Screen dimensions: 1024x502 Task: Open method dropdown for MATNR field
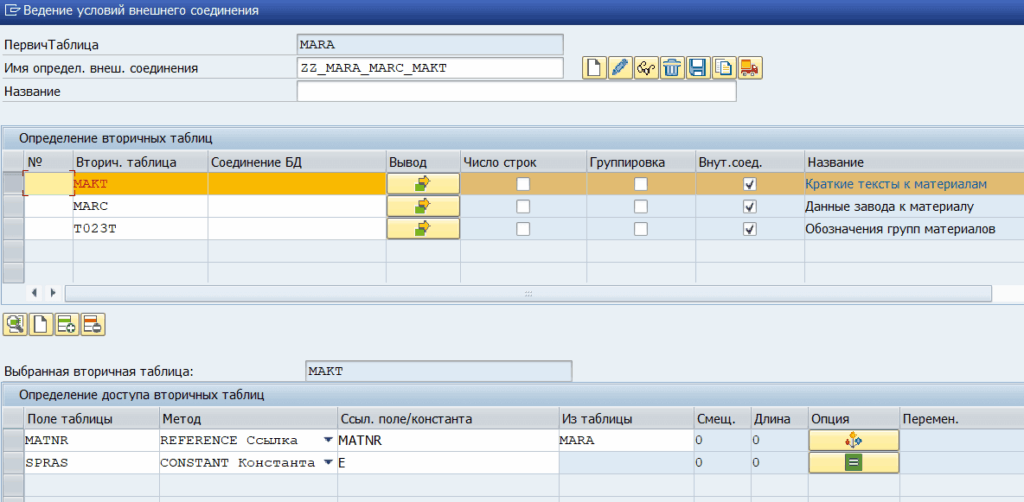click(328, 440)
